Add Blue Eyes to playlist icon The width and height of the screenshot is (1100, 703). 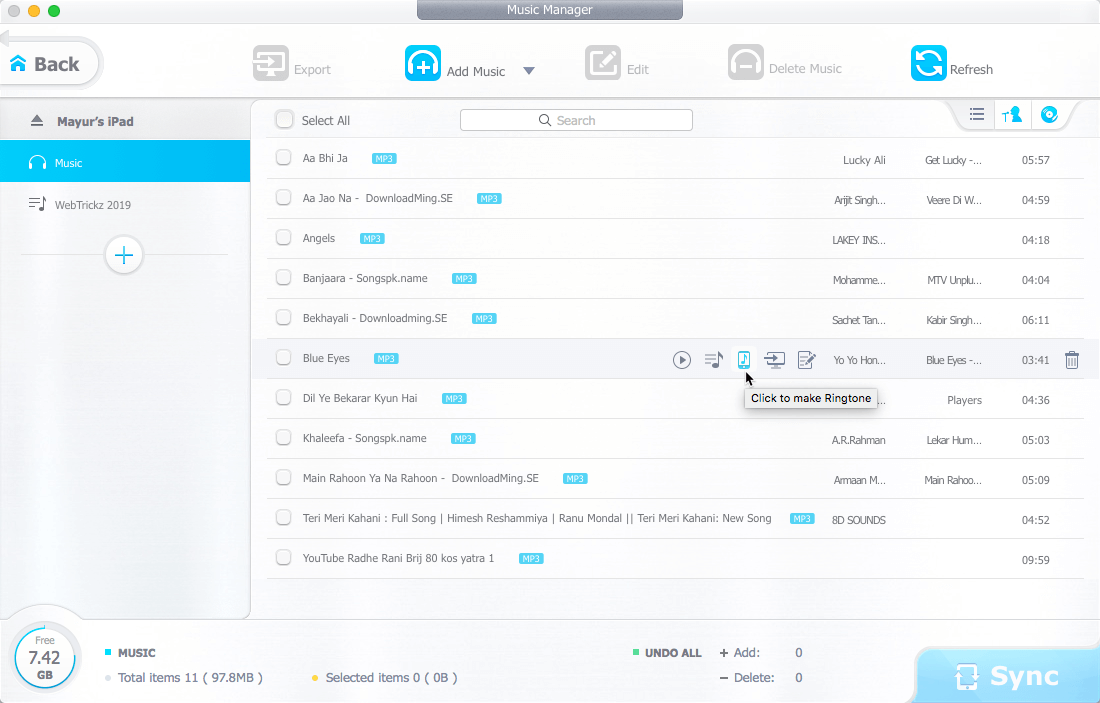[713, 360]
